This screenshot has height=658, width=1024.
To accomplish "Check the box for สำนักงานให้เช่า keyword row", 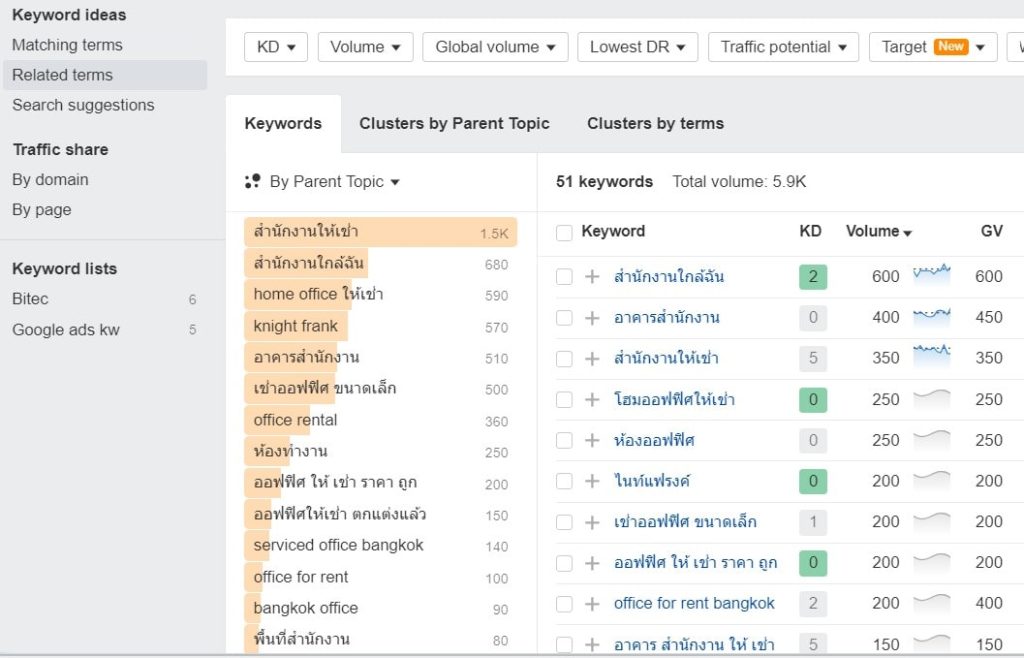I will pyautogui.click(x=564, y=358).
